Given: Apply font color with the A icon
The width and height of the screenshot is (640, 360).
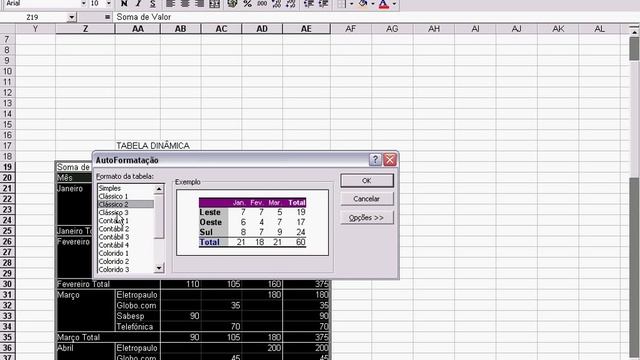Looking at the screenshot, I should click(384, 4).
